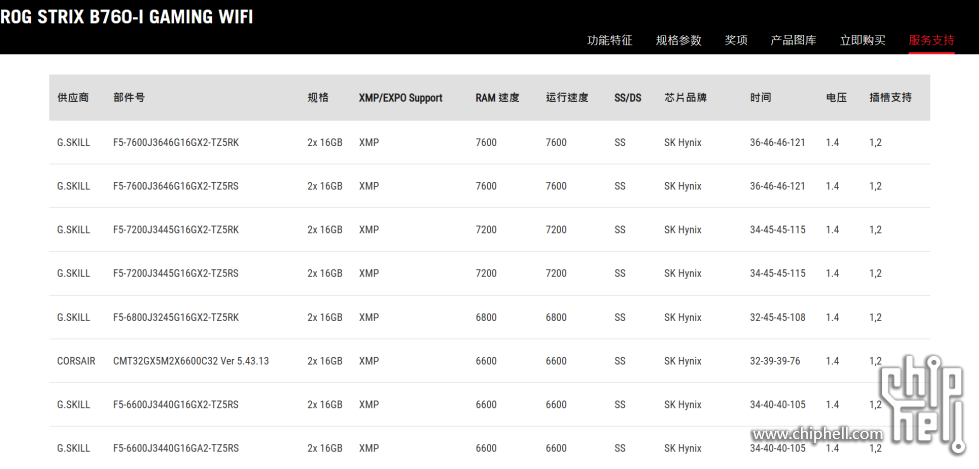Click timing value 32-45-45-108
The width and height of the screenshot is (979, 469).
click(777, 317)
